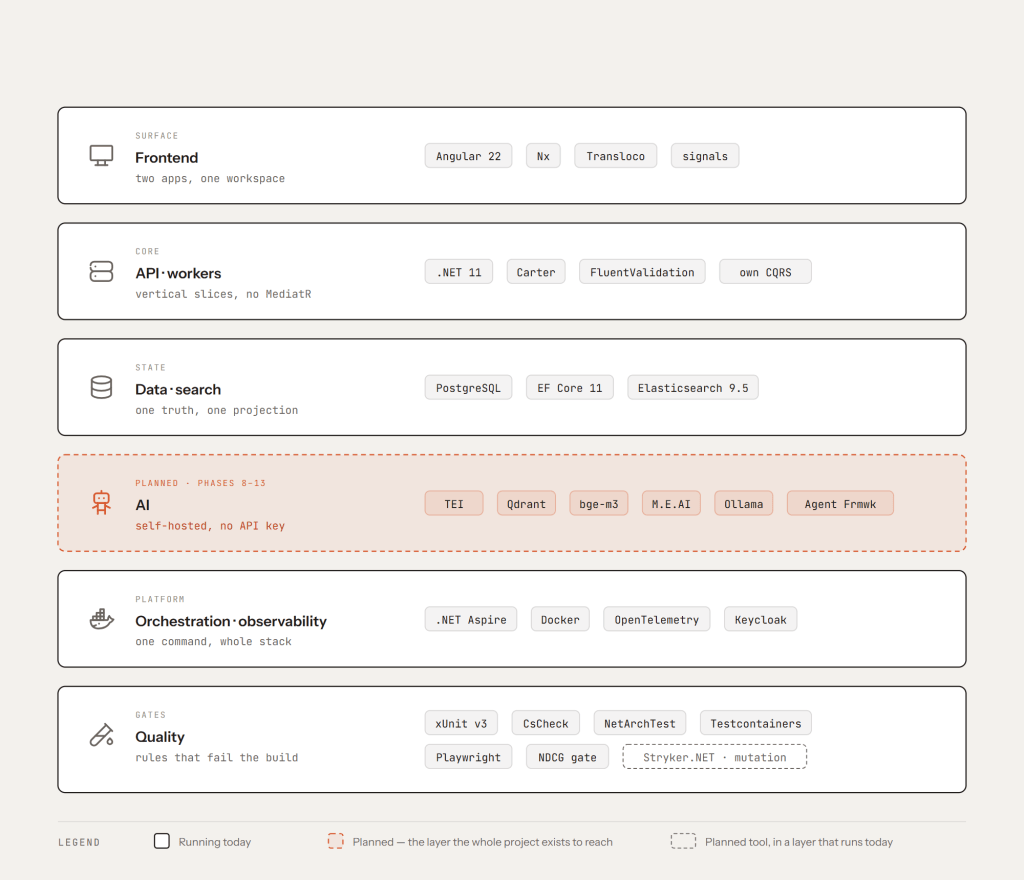
Task: Select the Agent Frmwk chip
Action: click(x=840, y=503)
